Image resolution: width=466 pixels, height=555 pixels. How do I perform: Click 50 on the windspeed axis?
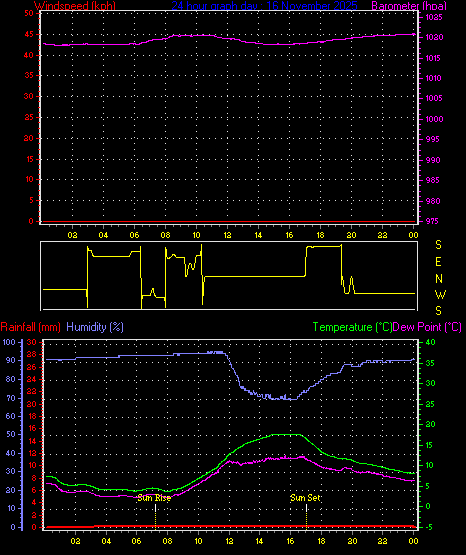pyautogui.click(x=29, y=13)
